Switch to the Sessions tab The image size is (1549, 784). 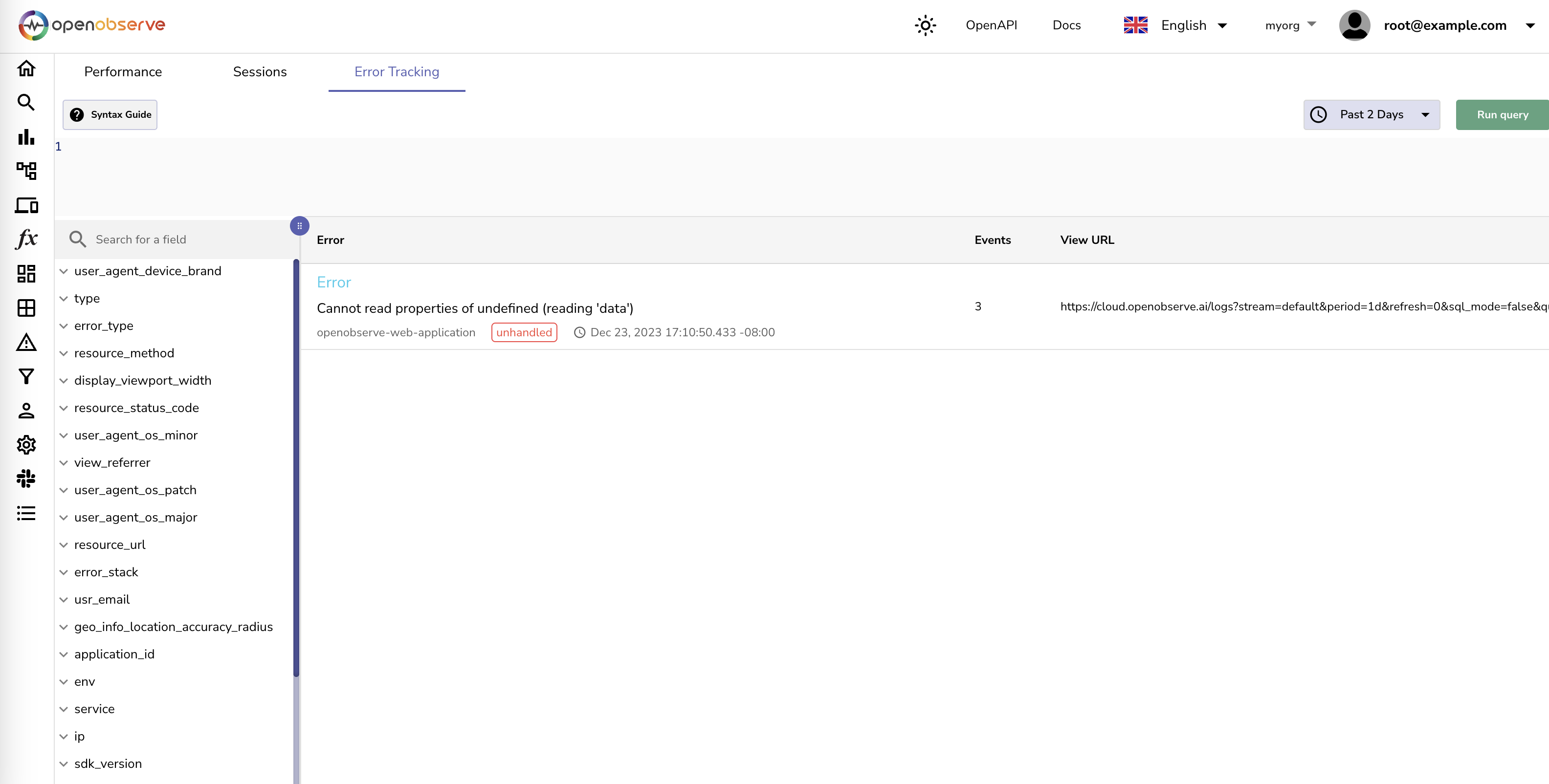(x=260, y=71)
